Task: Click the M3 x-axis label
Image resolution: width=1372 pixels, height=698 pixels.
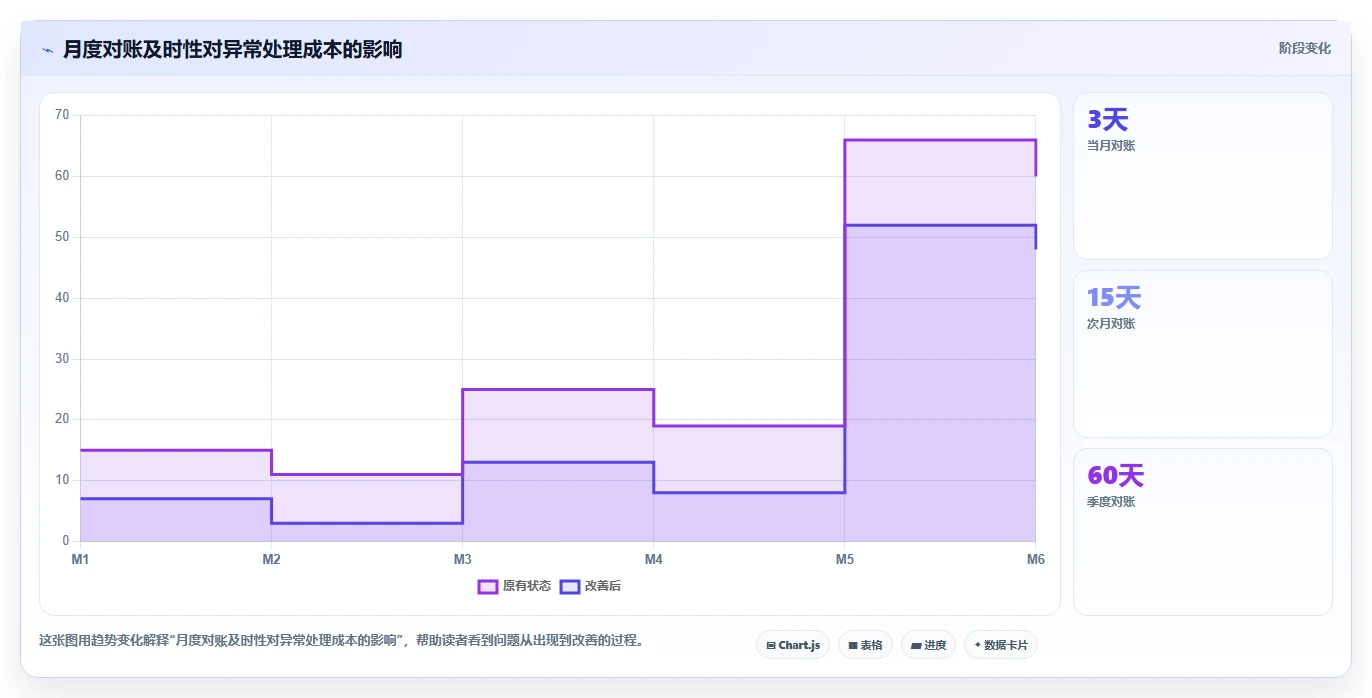Action: (462, 559)
